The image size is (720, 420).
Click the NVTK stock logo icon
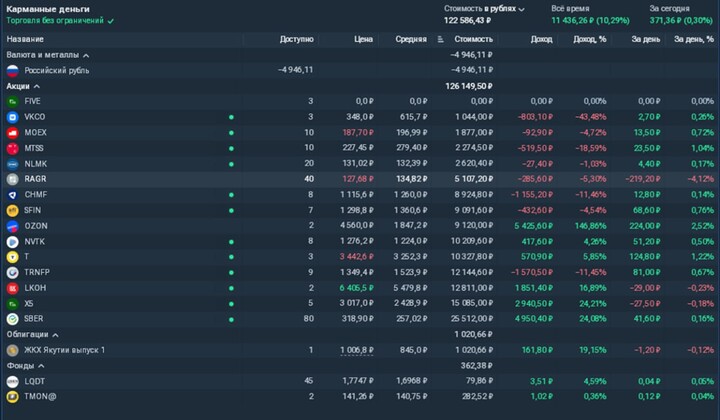tap(12, 241)
